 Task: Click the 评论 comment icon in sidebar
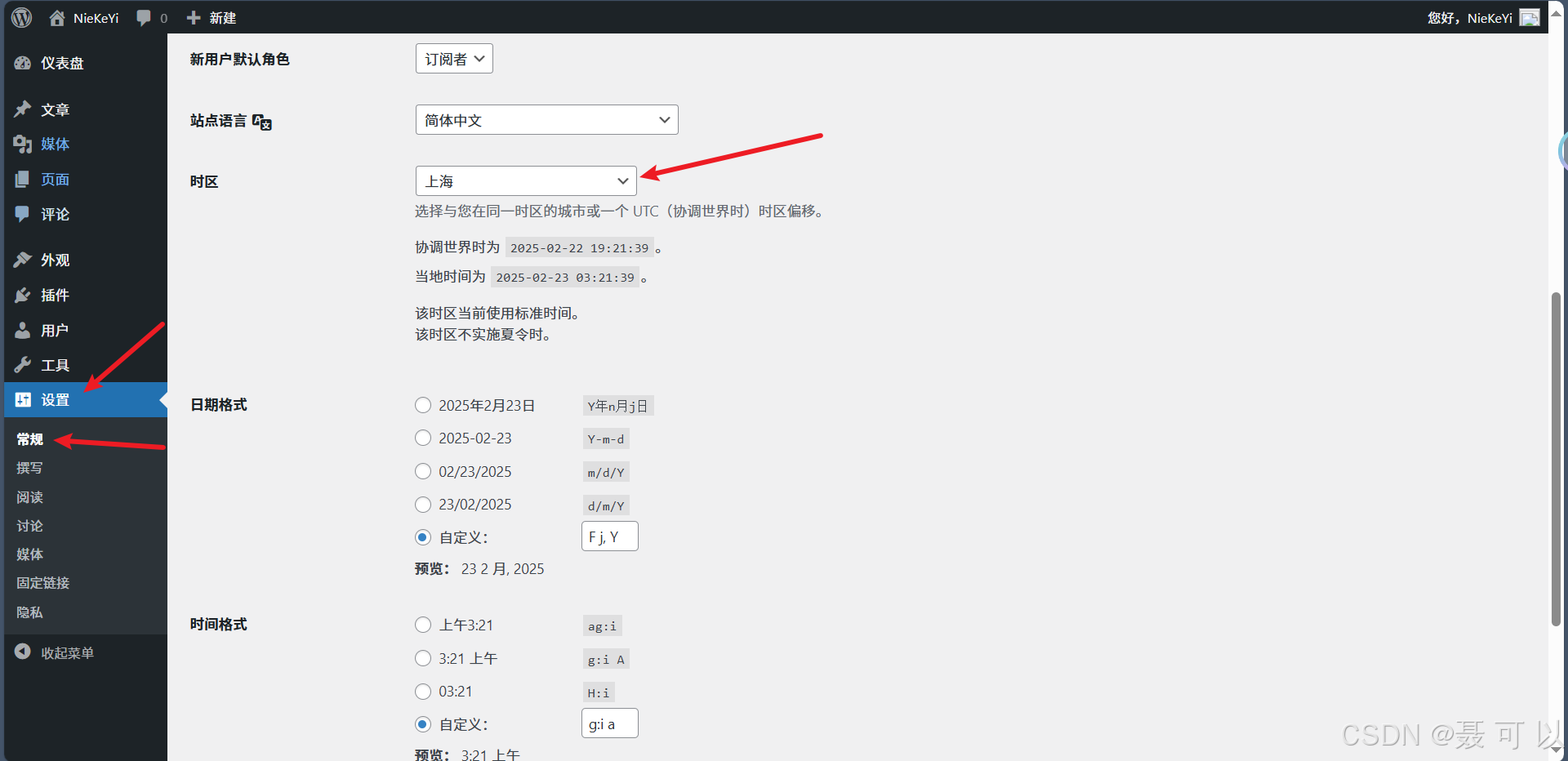point(23,214)
